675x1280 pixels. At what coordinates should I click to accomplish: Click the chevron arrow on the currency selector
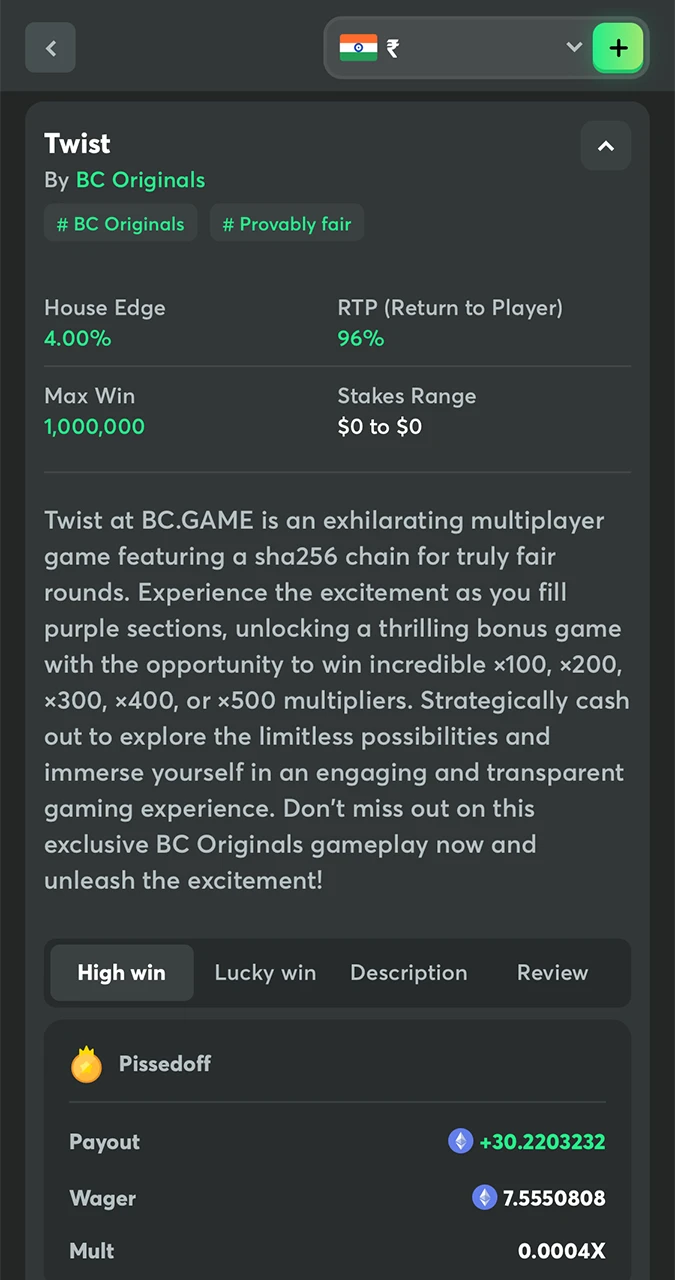573,47
